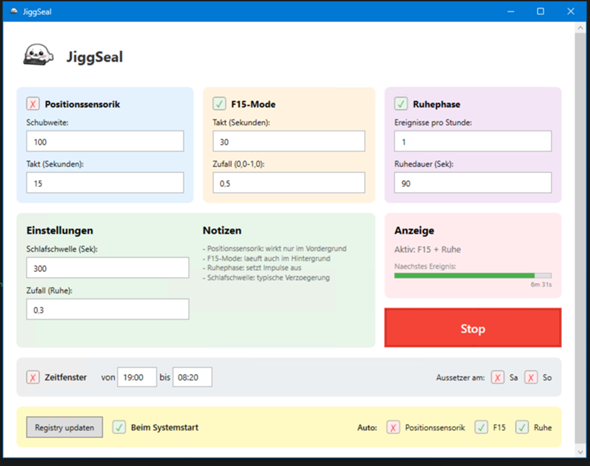Click the JiggSeal seal logo image
The height and width of the screenshot is (466, 590).
(x=38, y=55)
